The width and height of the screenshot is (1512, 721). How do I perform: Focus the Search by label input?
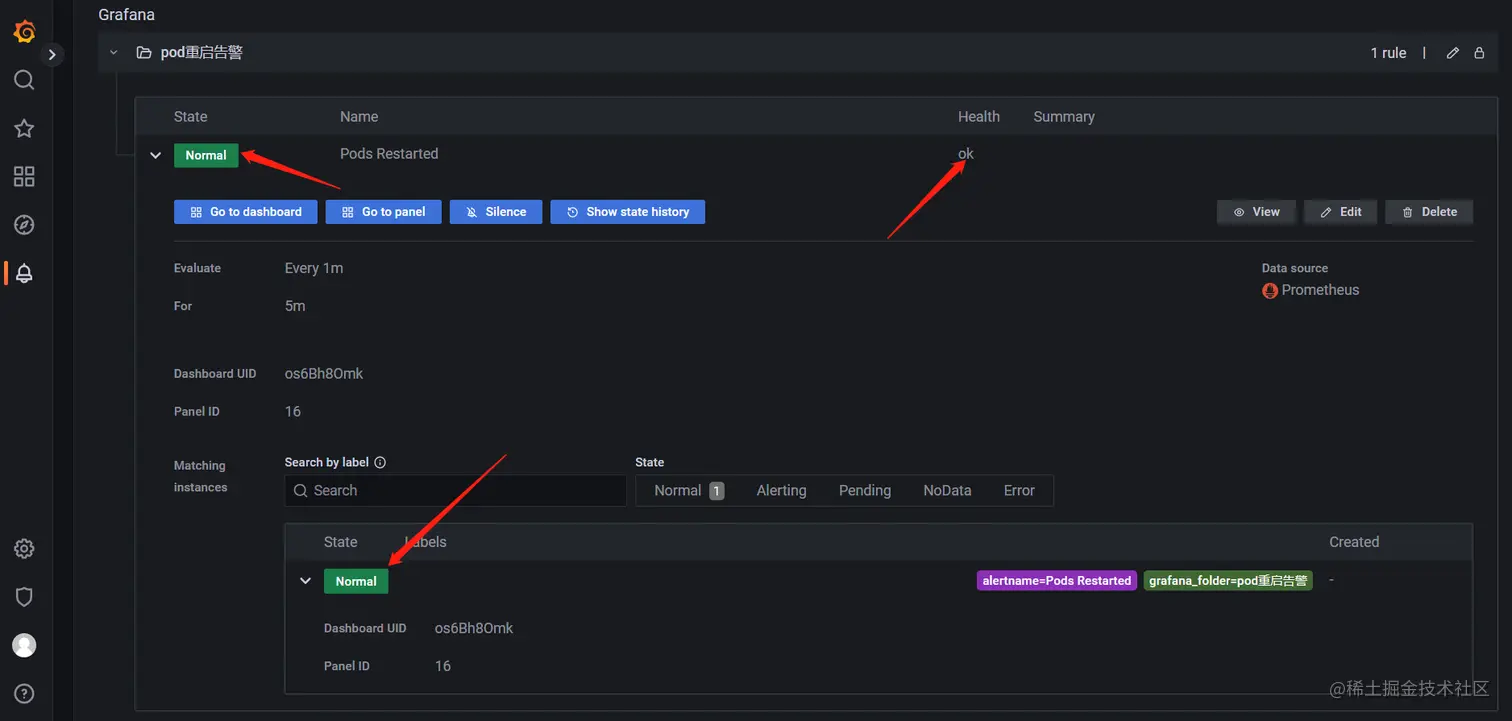(x=456, y=491)
